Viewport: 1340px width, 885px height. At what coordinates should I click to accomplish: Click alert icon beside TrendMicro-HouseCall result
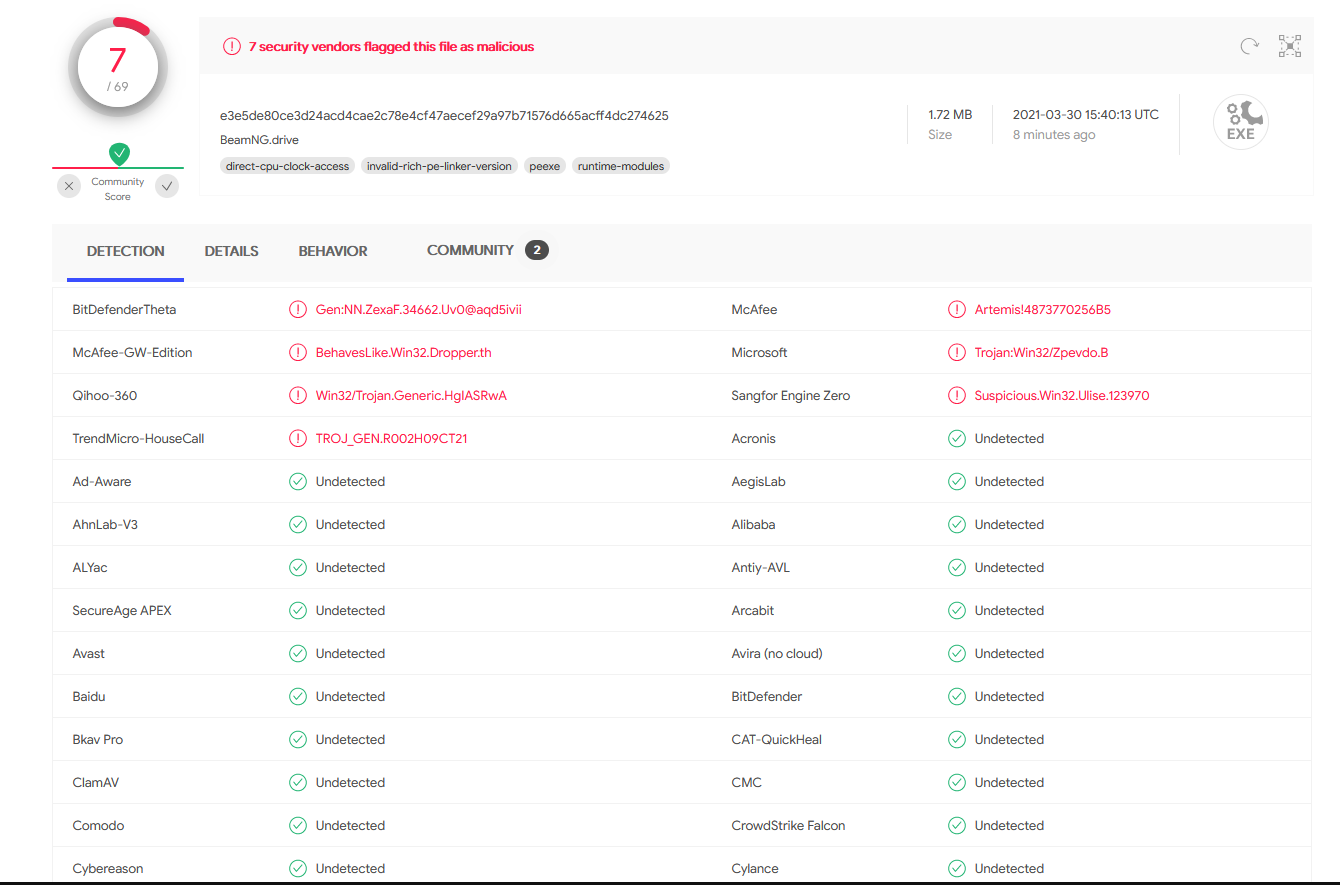(298, 439)
